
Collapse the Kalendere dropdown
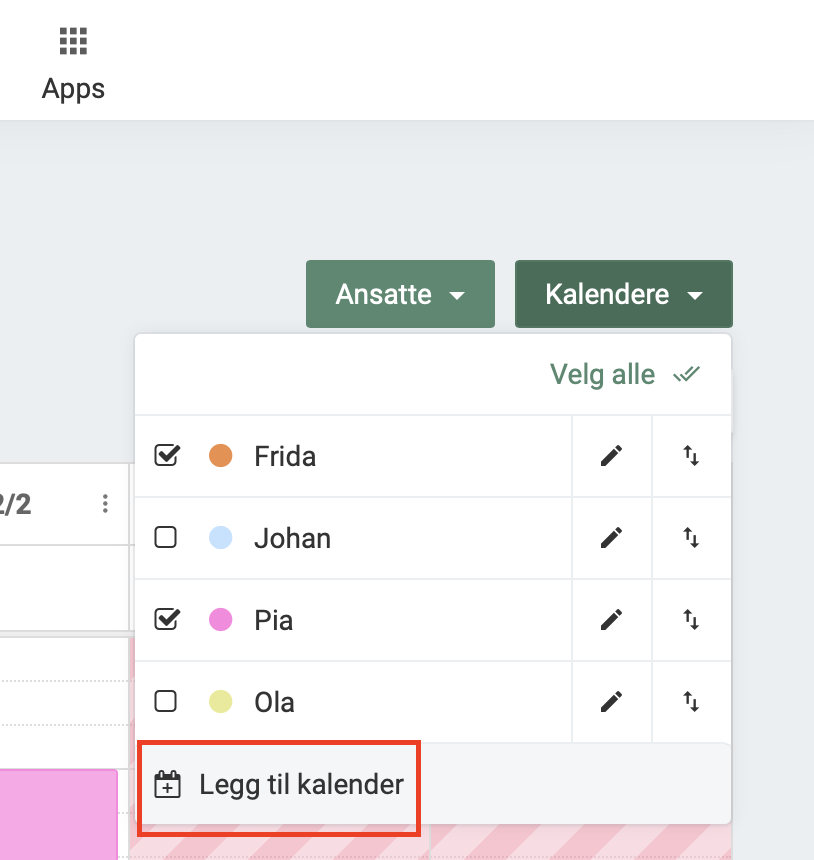click(x=624, y=295)
